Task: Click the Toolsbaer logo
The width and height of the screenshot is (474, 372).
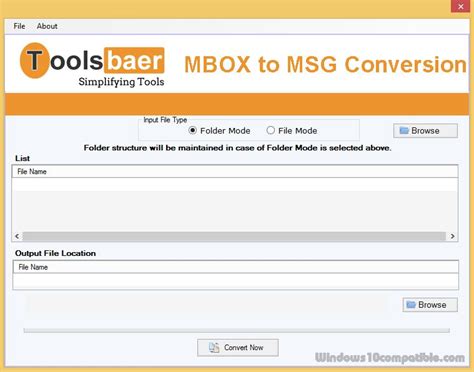Action: pyautogui.click(x=92, y=65)
